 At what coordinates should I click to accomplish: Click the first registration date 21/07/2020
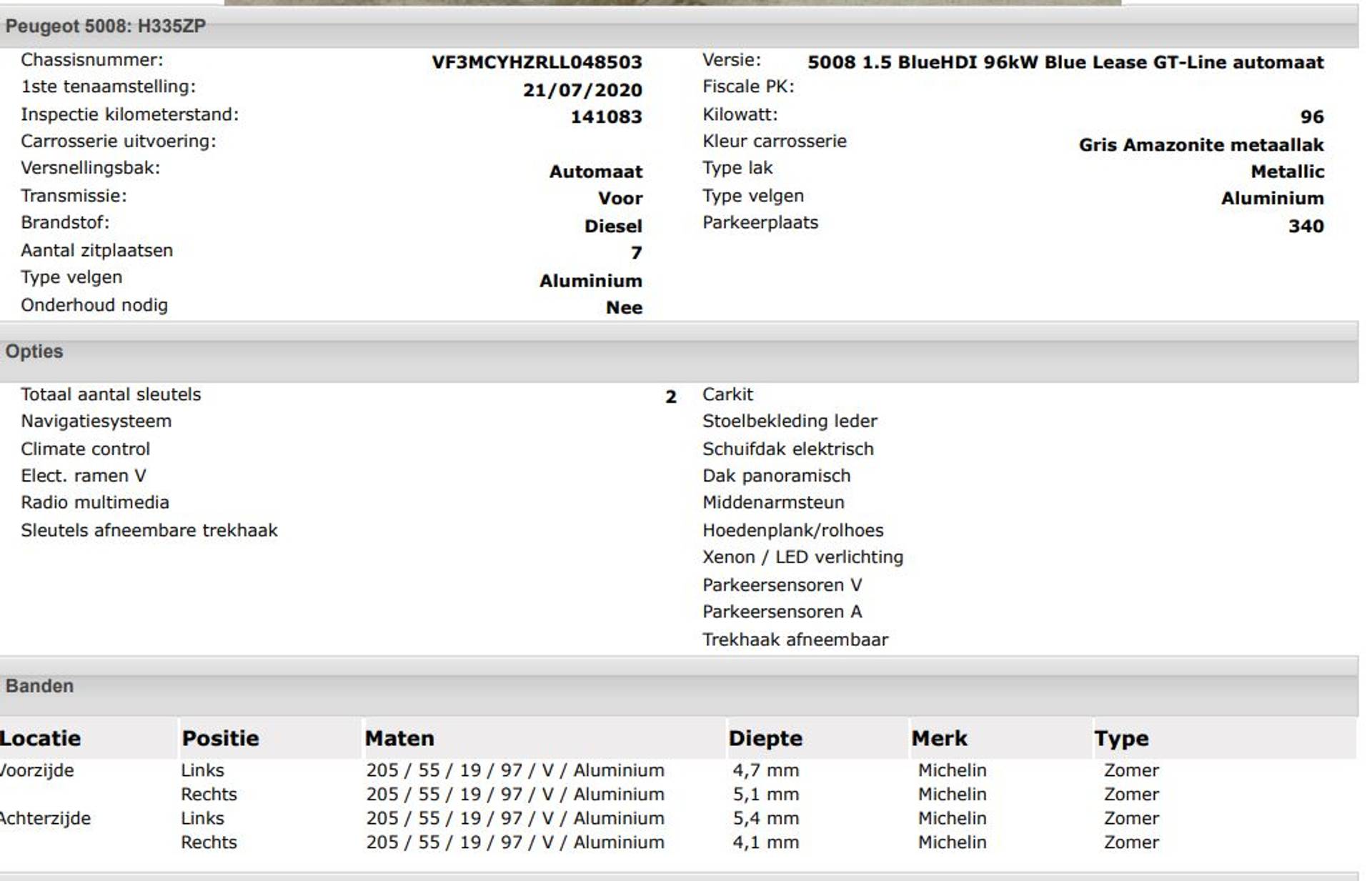[x=582, y=90]
